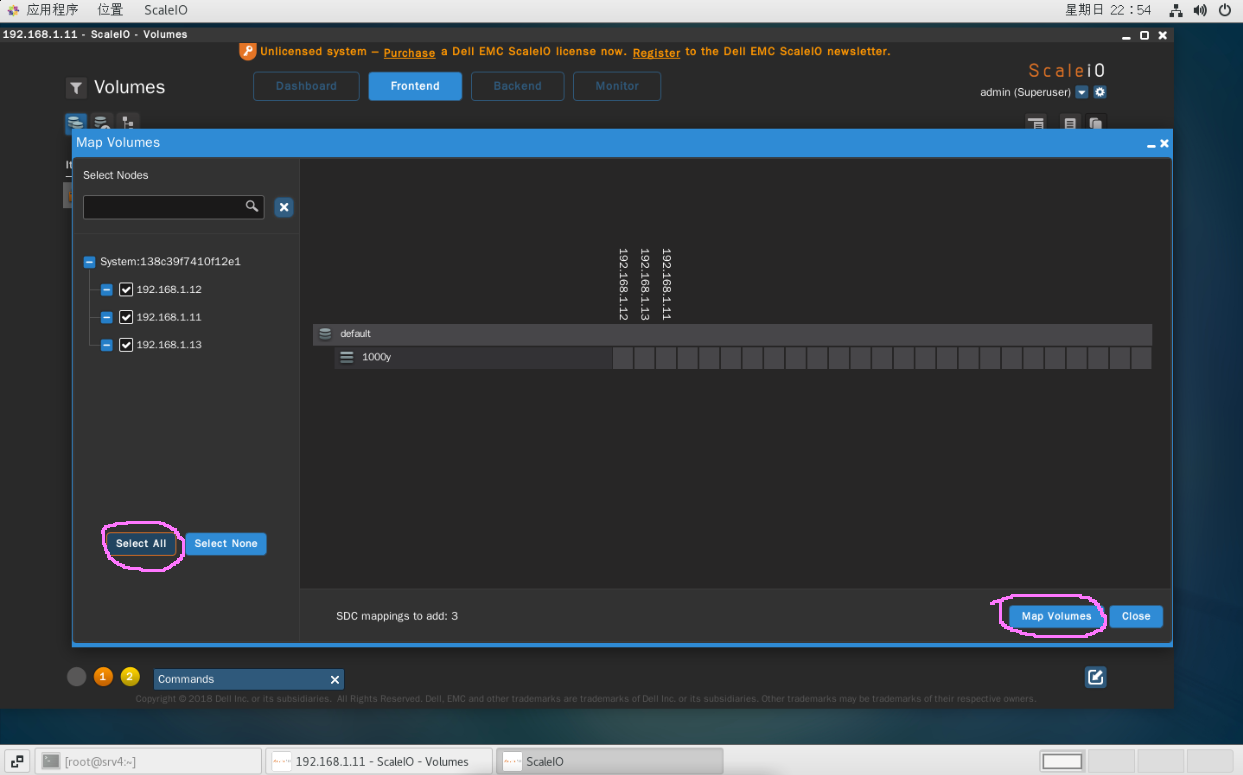Click the Volumes filter funnel icon
1243x775 pixels.
pos(76,88)
